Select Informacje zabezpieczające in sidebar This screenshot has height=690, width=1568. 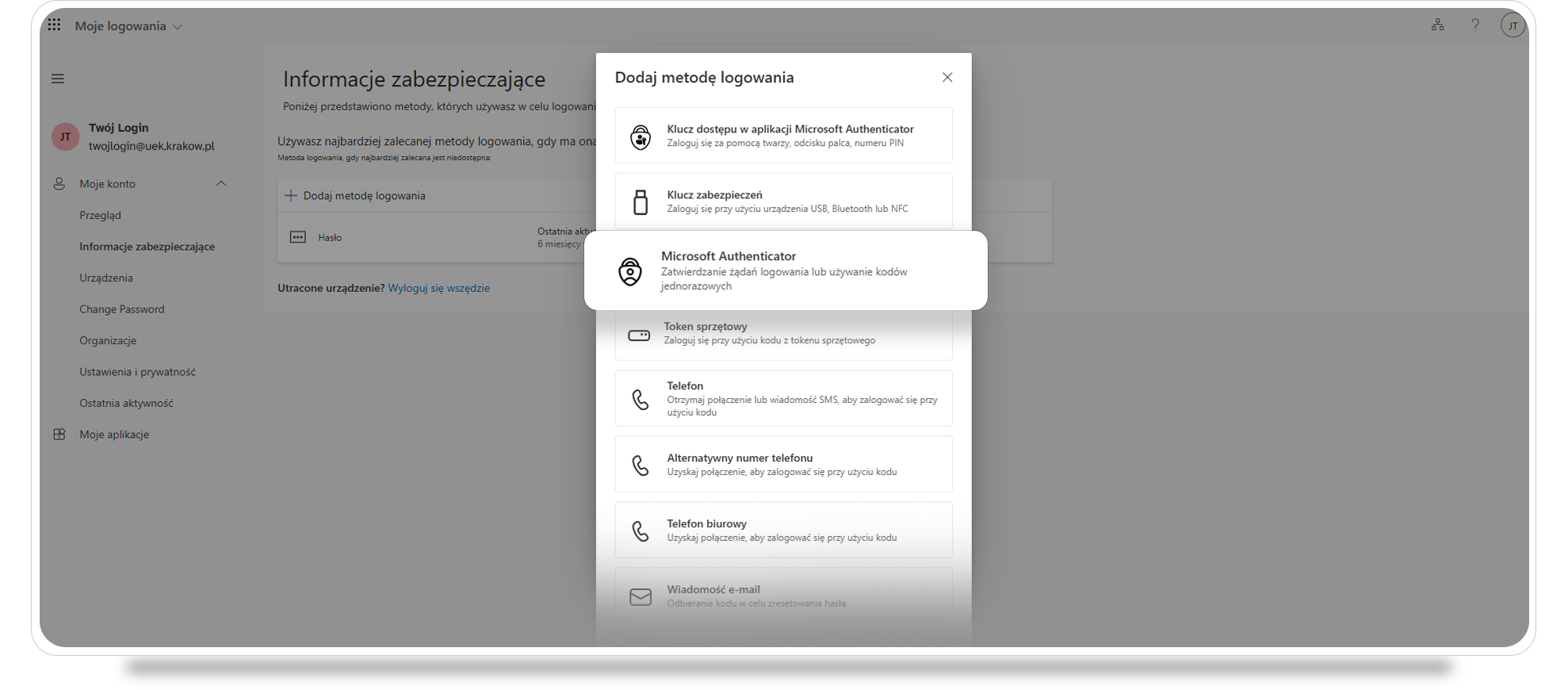coord(147,247)
